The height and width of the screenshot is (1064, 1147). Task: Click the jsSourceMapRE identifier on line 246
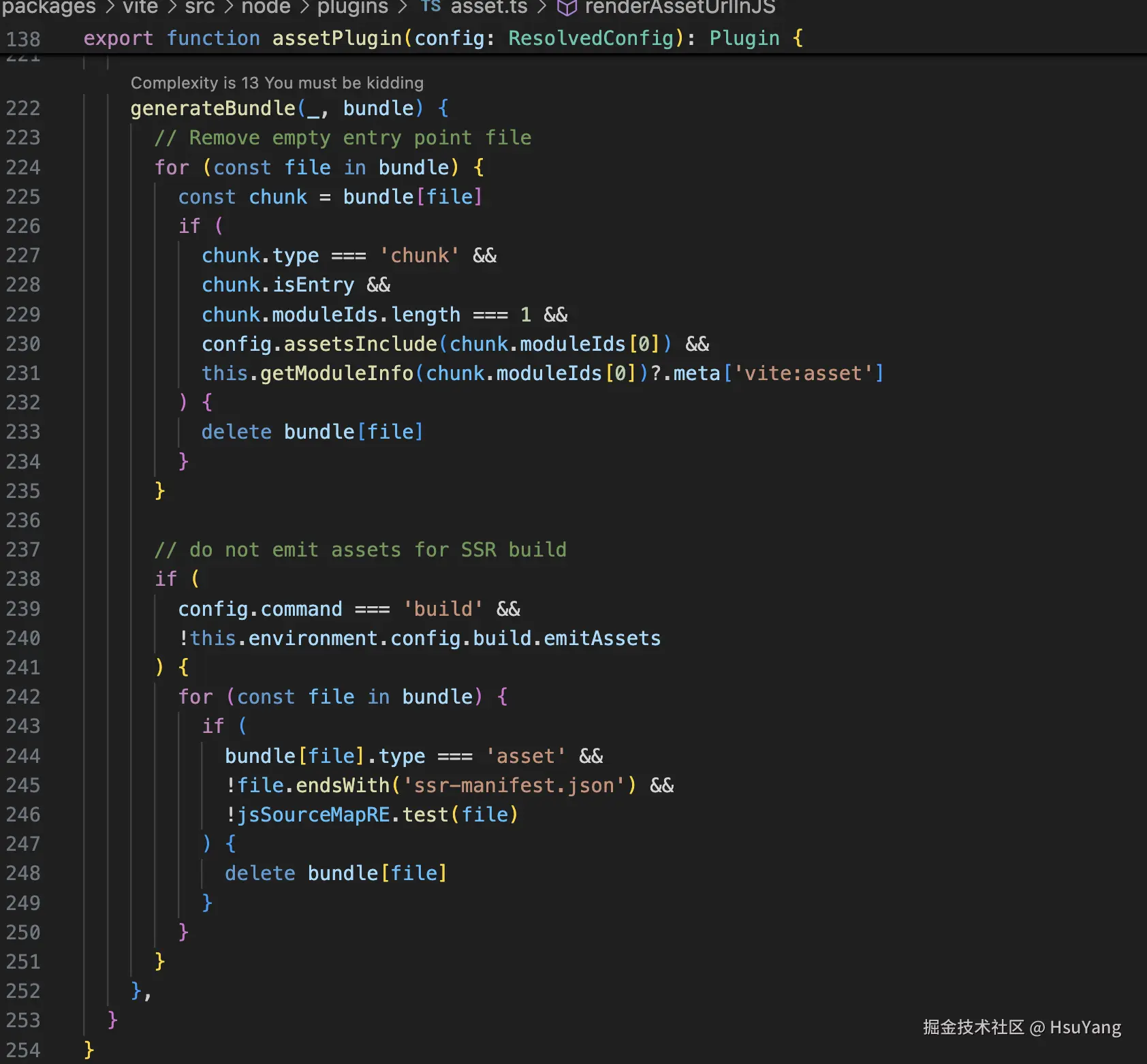click(x=313, y=815)
